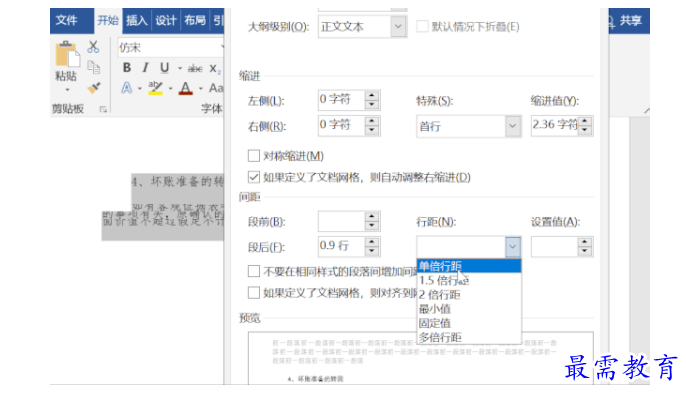686x399 pixels.
Task: Open the 设计 (Design) ribbon tab
Action: click(x=166, y=20)
